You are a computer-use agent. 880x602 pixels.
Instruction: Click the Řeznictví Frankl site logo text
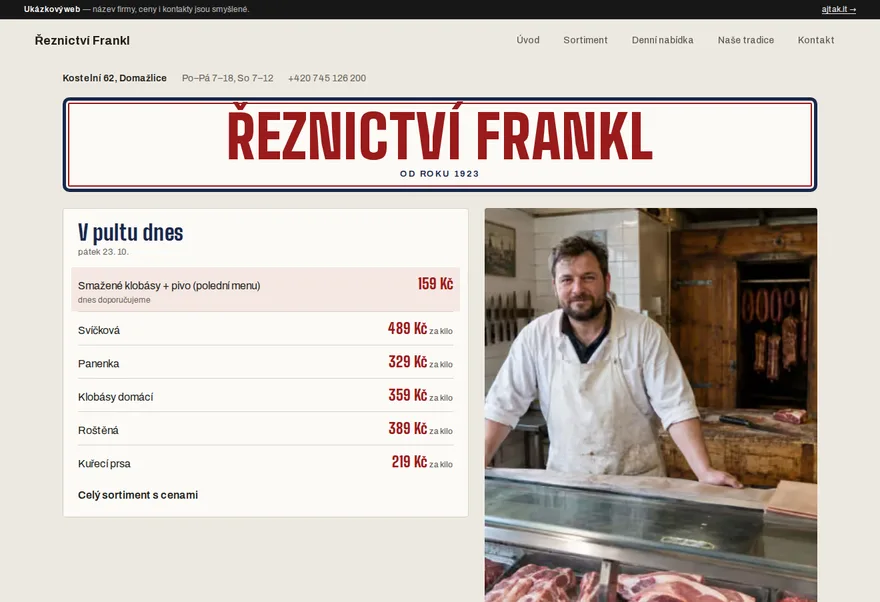point(82,40)
